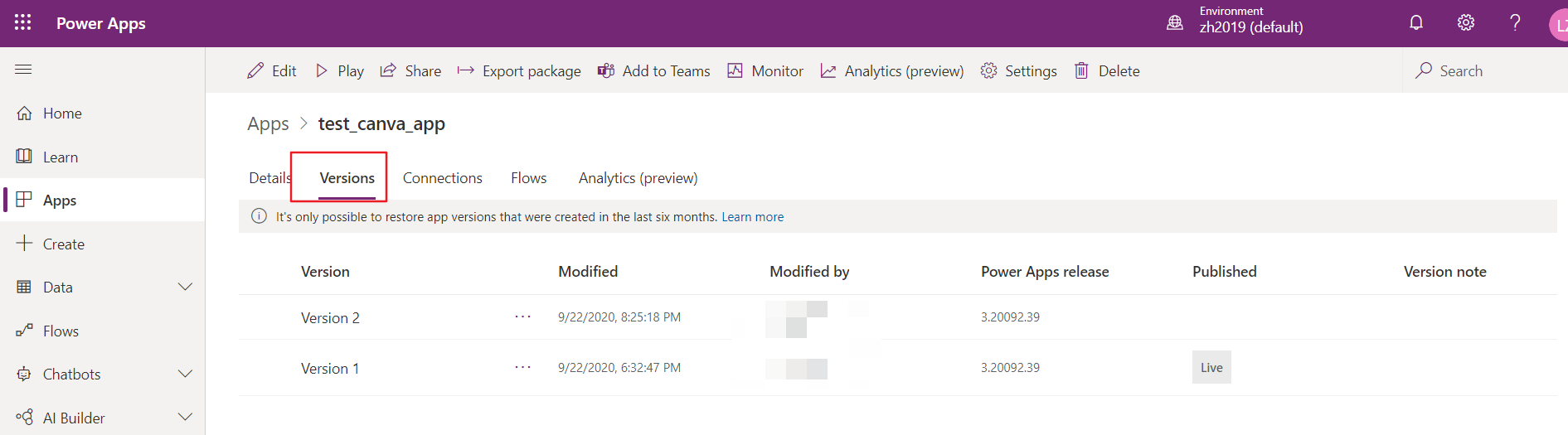1568x435 pixels.
Task: Click the Analytics (preview) toolbar icon
Action: click(x=828, y=70)
